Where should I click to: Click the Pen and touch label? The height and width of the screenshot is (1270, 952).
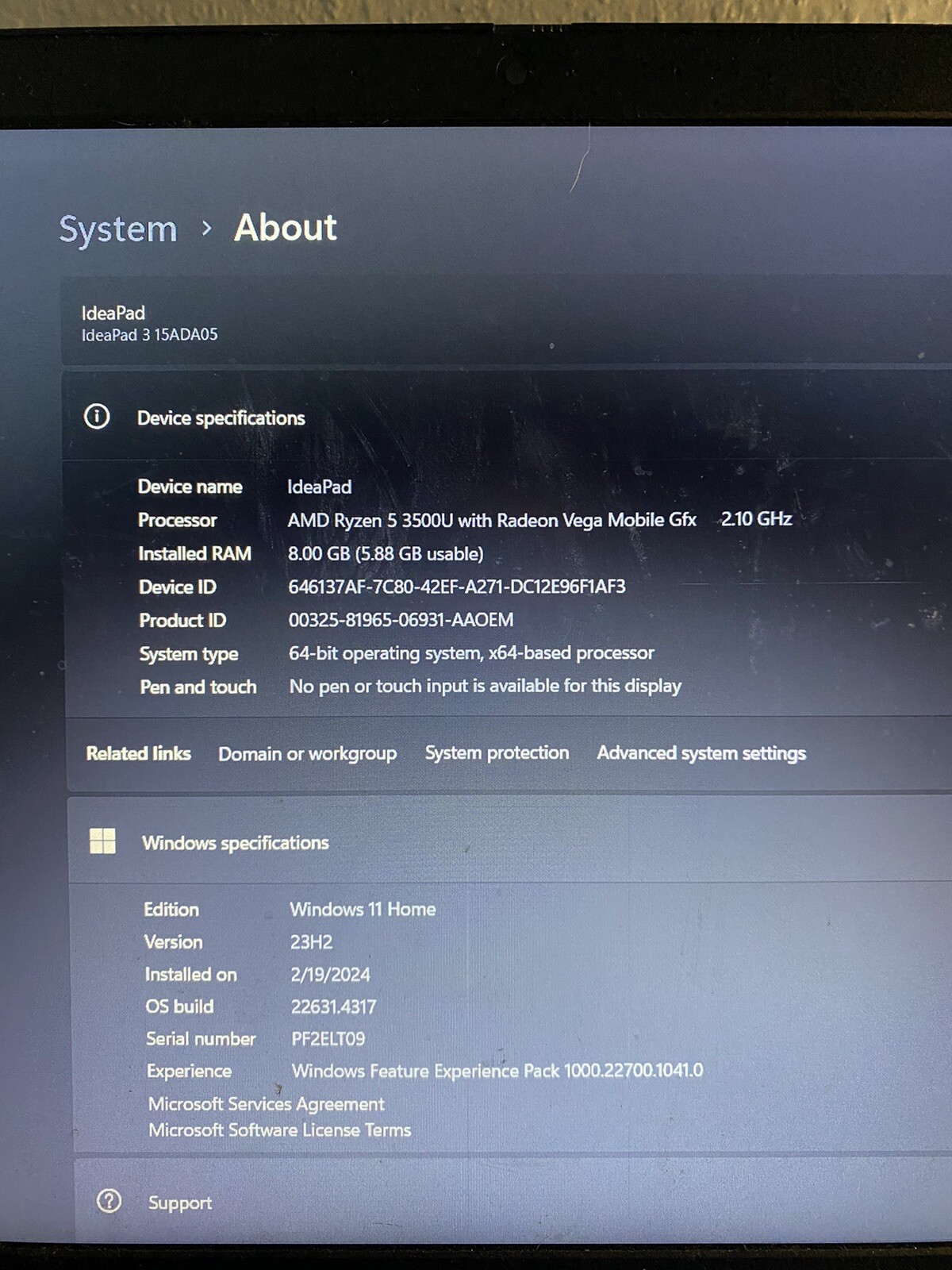(x=198, y=687)
